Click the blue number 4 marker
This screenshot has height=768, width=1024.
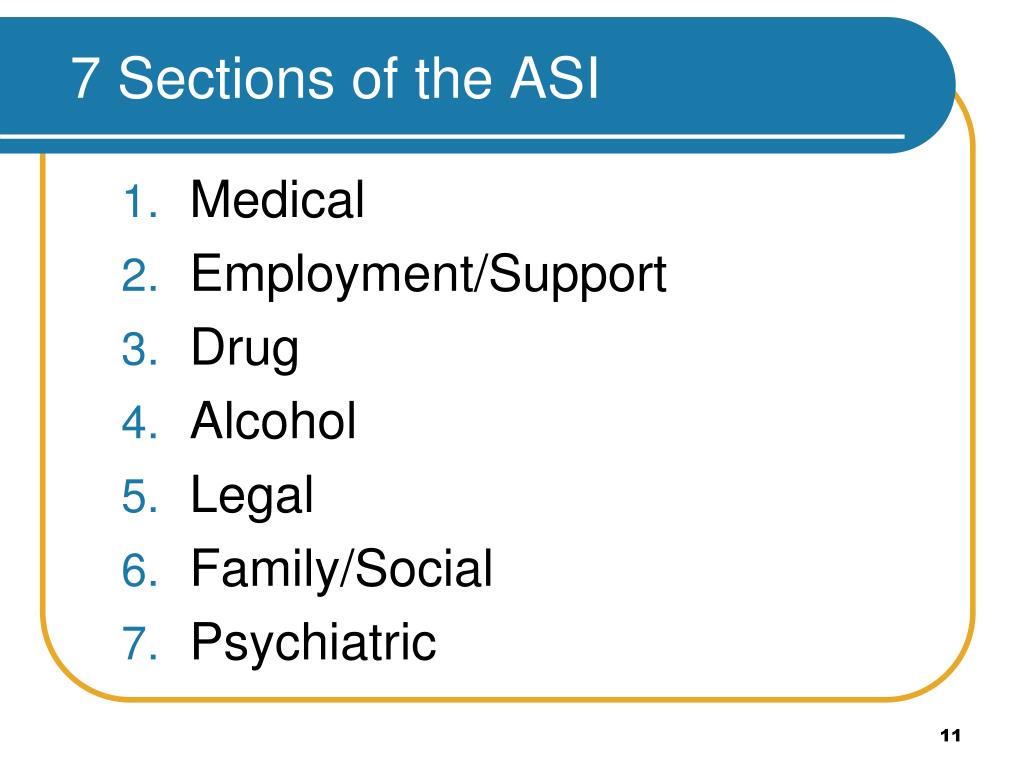click(140, 423)
